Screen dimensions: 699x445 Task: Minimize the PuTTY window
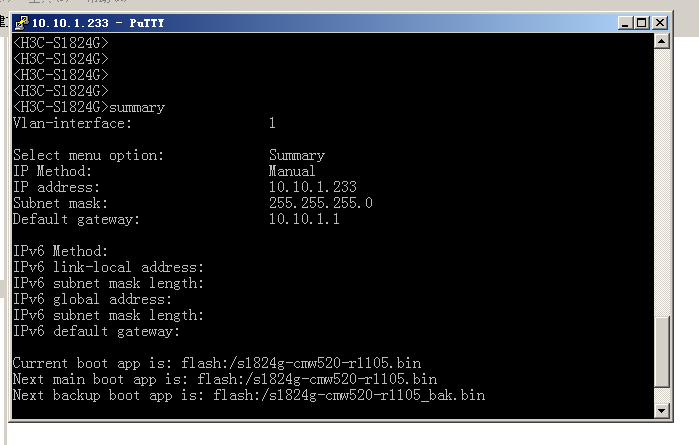[625, 22]
